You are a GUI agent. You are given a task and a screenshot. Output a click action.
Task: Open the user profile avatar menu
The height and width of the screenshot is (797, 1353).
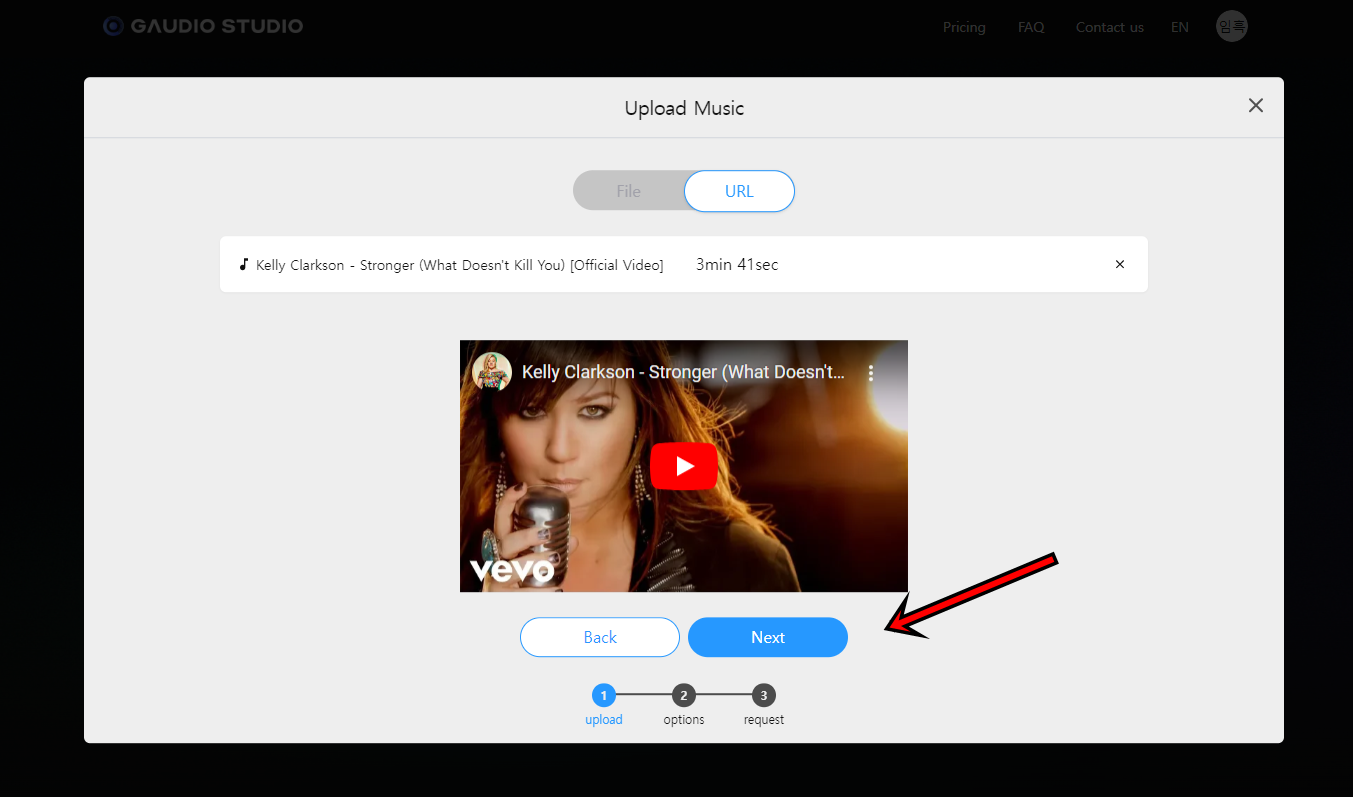coord(1231,26)
